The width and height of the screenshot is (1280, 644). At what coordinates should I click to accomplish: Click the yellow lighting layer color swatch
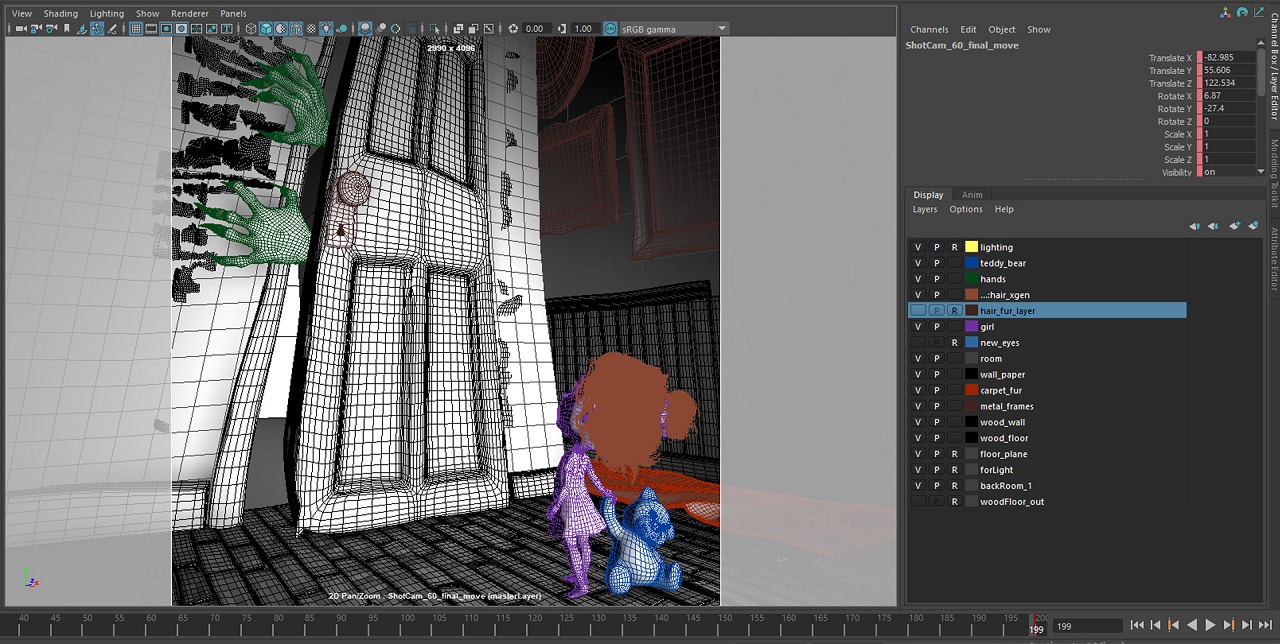[971, 247]
